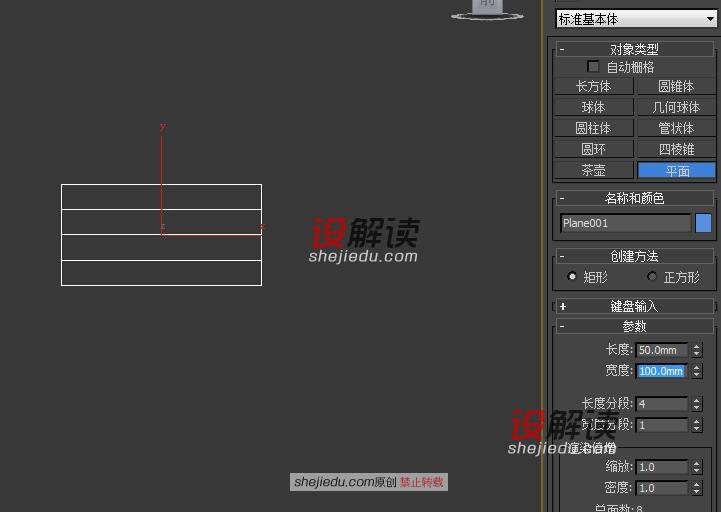Expand the 键盘输入 rollout
This screenshot has height=512, width=721.
pos(635,306)
